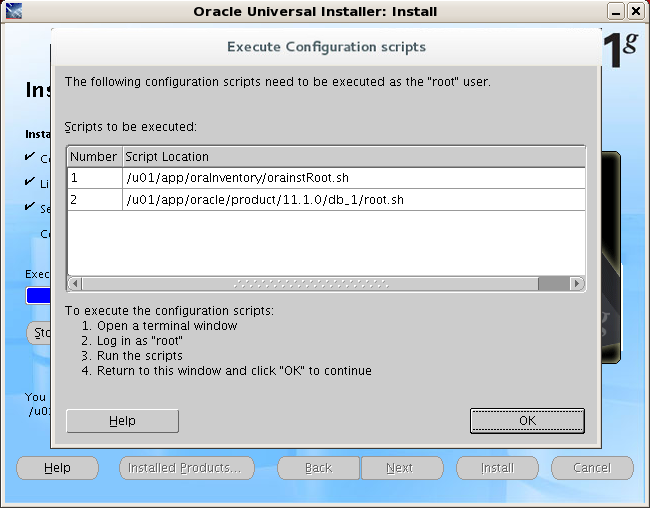
Task: Minimize the Oracle Universal Installer window
Action: (x=616, y=11)
